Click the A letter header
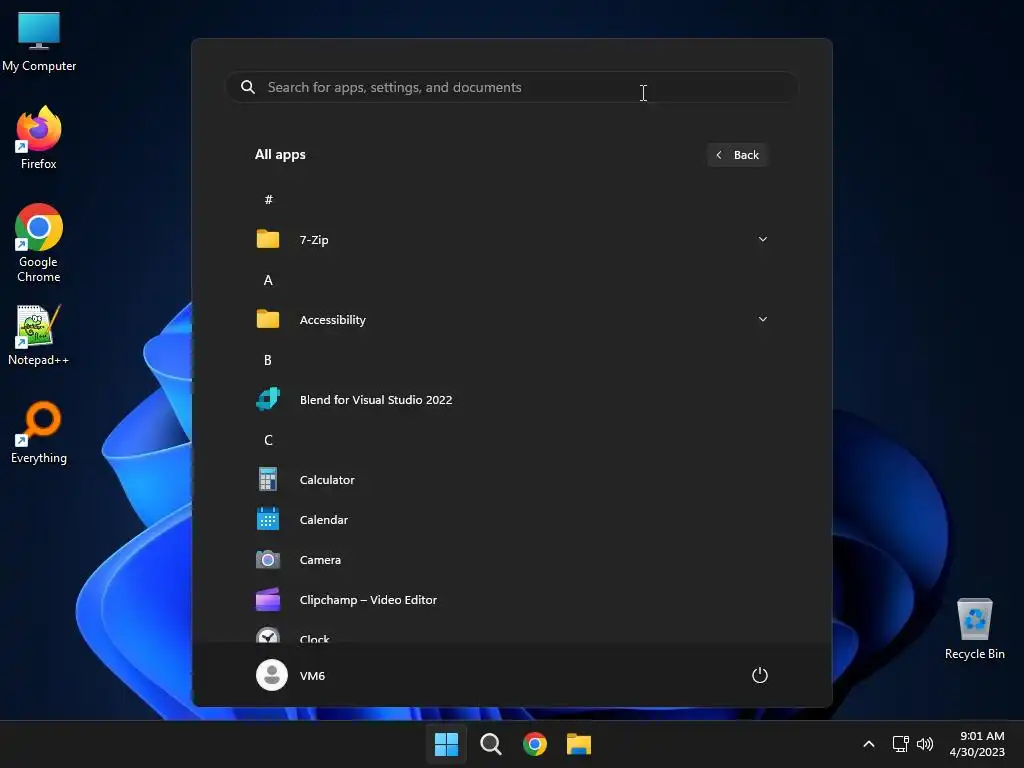This screenshot has width=1024, height=768. [x=268, y=280]
